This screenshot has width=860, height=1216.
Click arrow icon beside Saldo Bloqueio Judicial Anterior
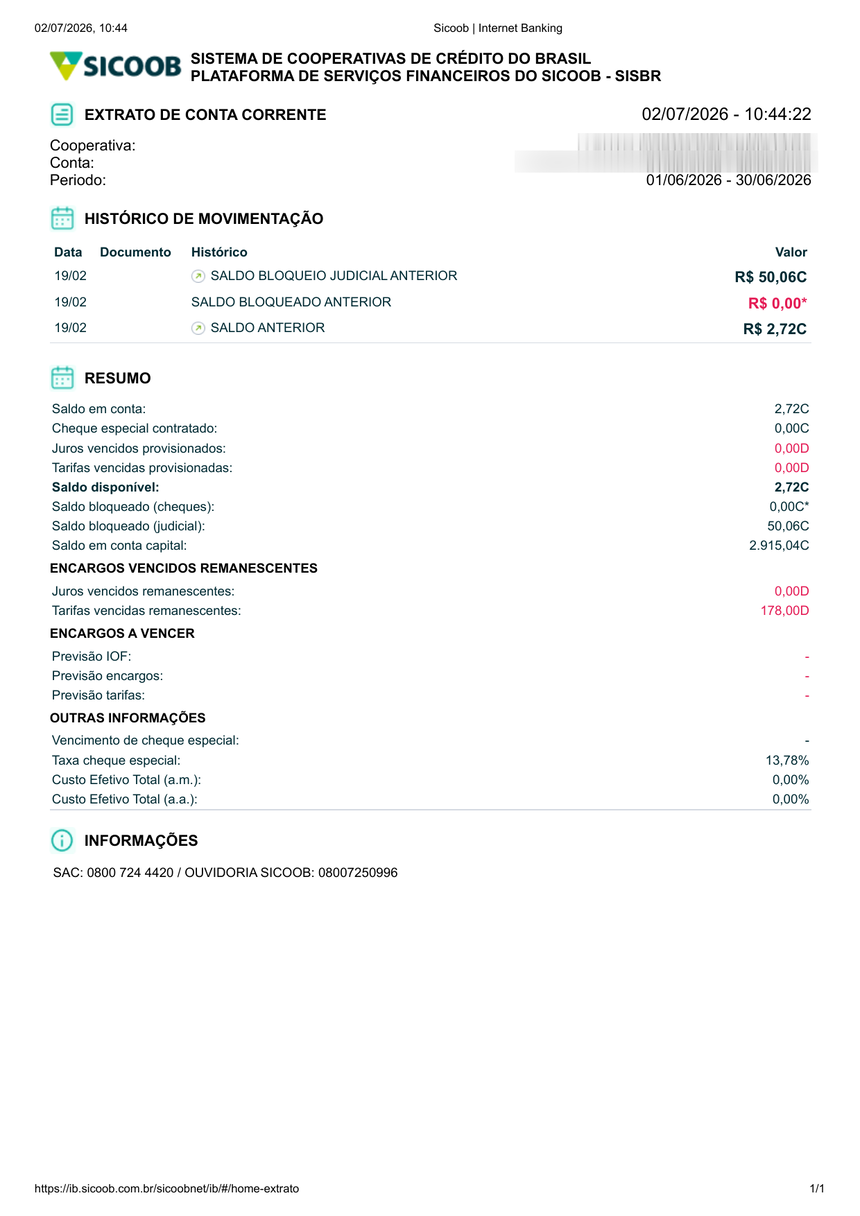(x=198, y=276)
